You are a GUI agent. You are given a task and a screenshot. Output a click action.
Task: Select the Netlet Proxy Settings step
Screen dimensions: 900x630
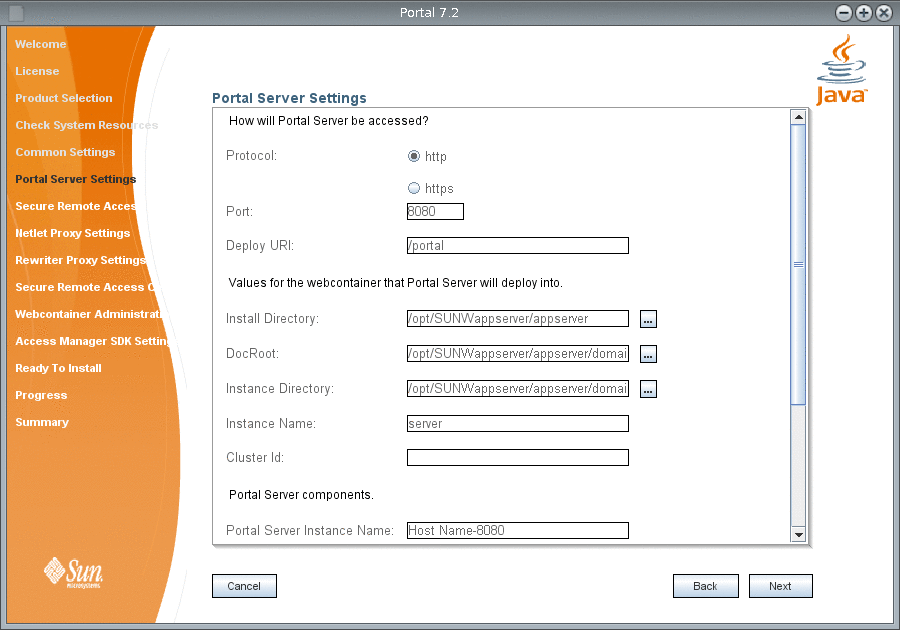pyautogui.click(x=73, y=233)
